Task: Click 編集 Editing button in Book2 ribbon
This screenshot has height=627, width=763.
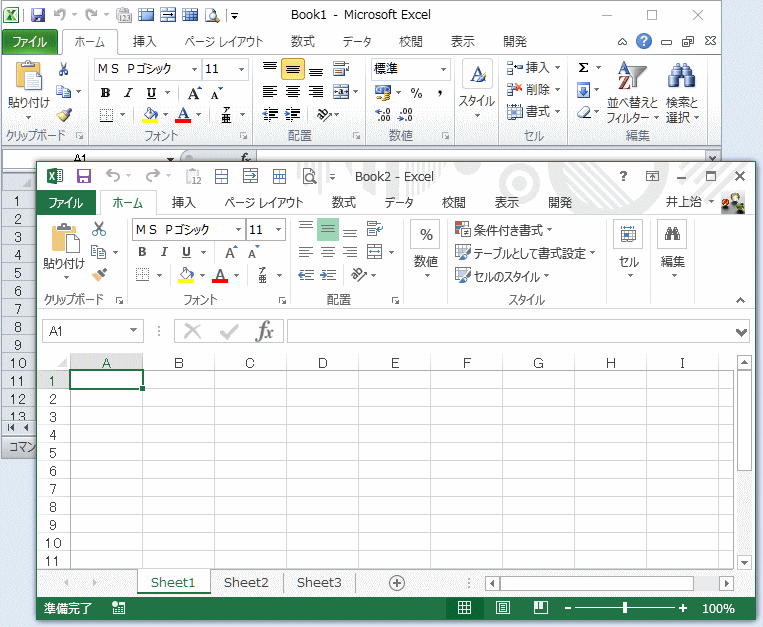Action: (672, 250)
